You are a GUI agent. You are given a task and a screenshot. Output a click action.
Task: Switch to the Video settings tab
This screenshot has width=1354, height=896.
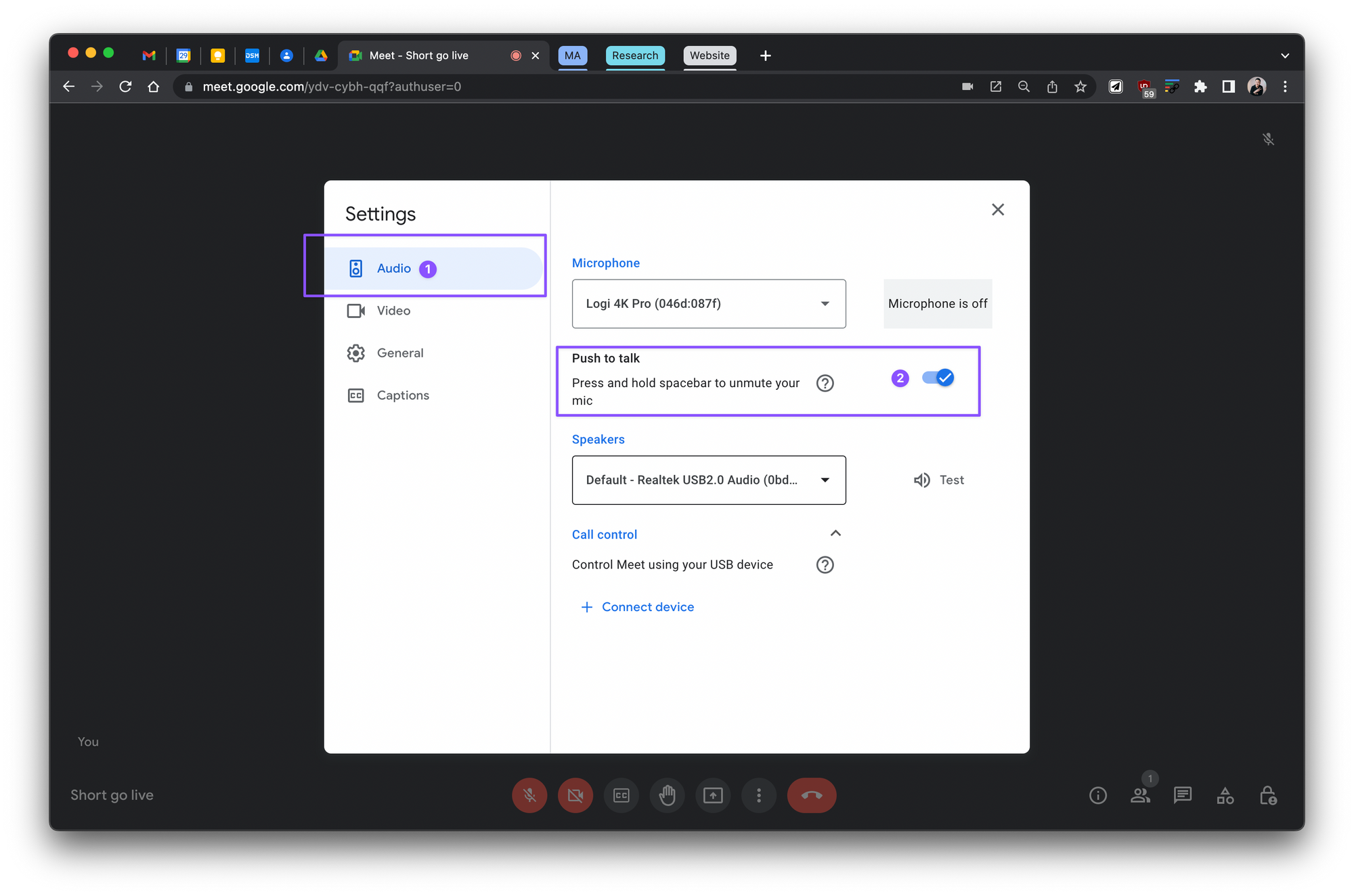coord(393,311)
